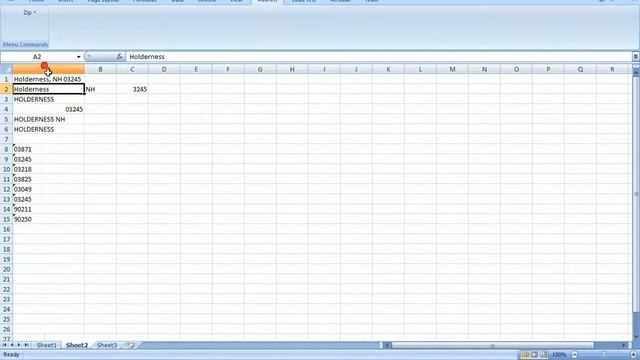The image size is (640, 360).
Task: Jump to the last sheet with the tab arrow
Action: point(27,345)
